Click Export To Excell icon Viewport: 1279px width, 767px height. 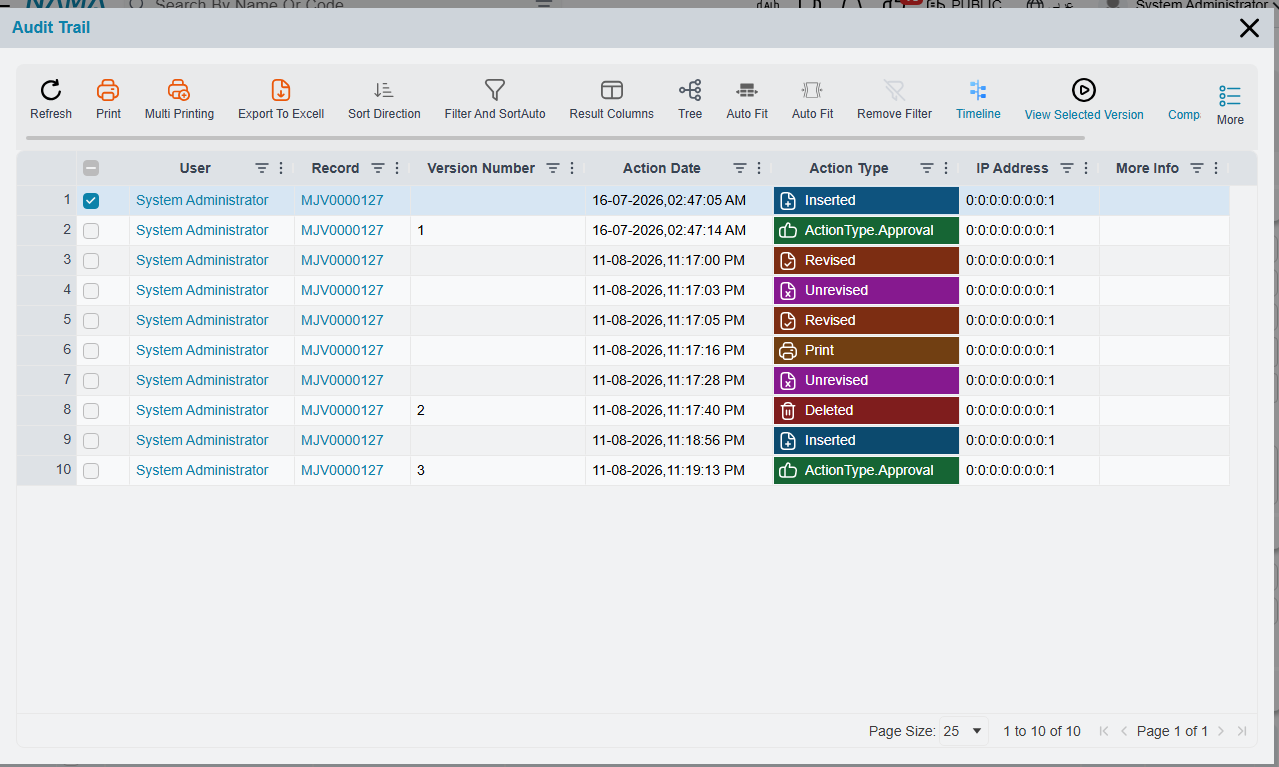tap(281, 90)
